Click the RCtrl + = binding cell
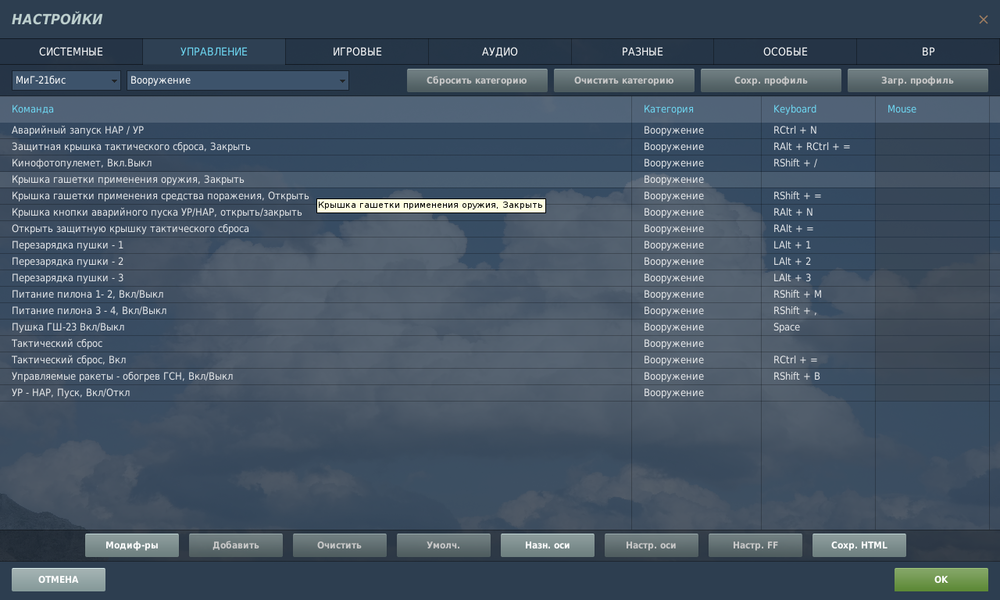The width and height of the screenshot is (1000, 600). tap(818, 360)
